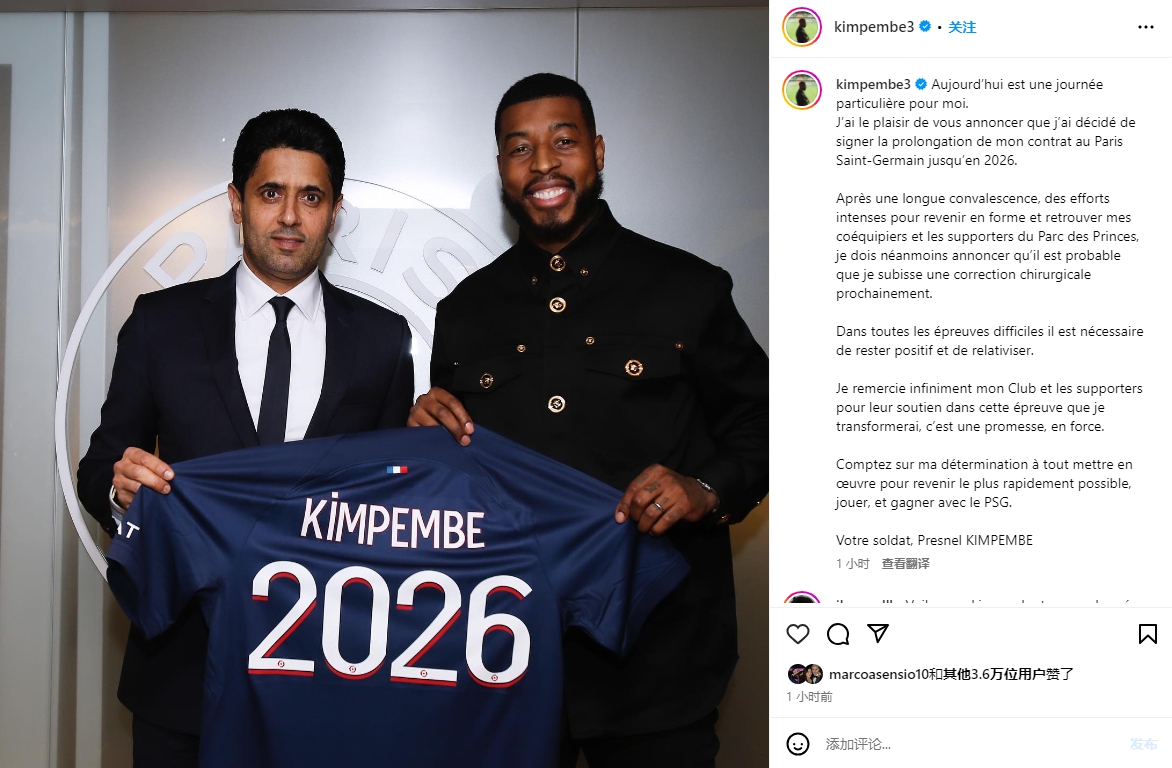
Task: Translate the caption via 查看翻译
Action: click(905, 563)
